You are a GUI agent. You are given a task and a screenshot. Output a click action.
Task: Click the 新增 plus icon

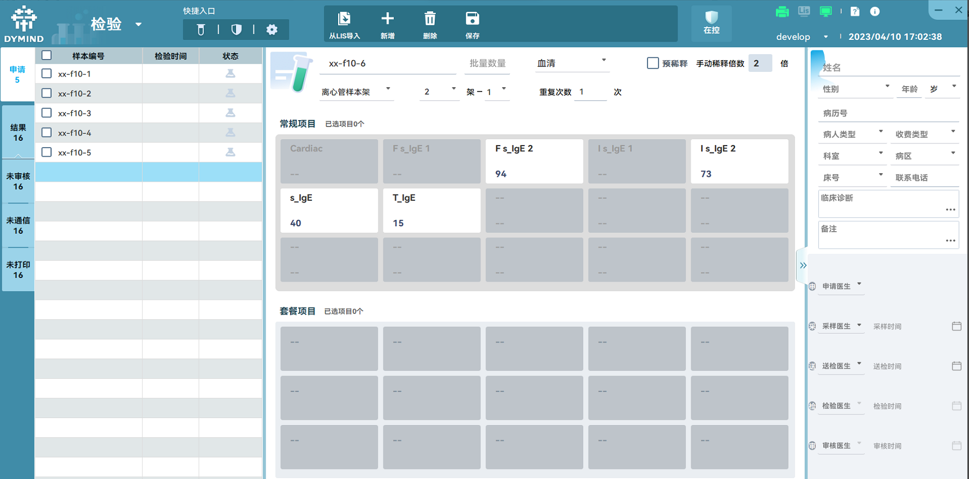pyautogui.click(x=387, y=19)
